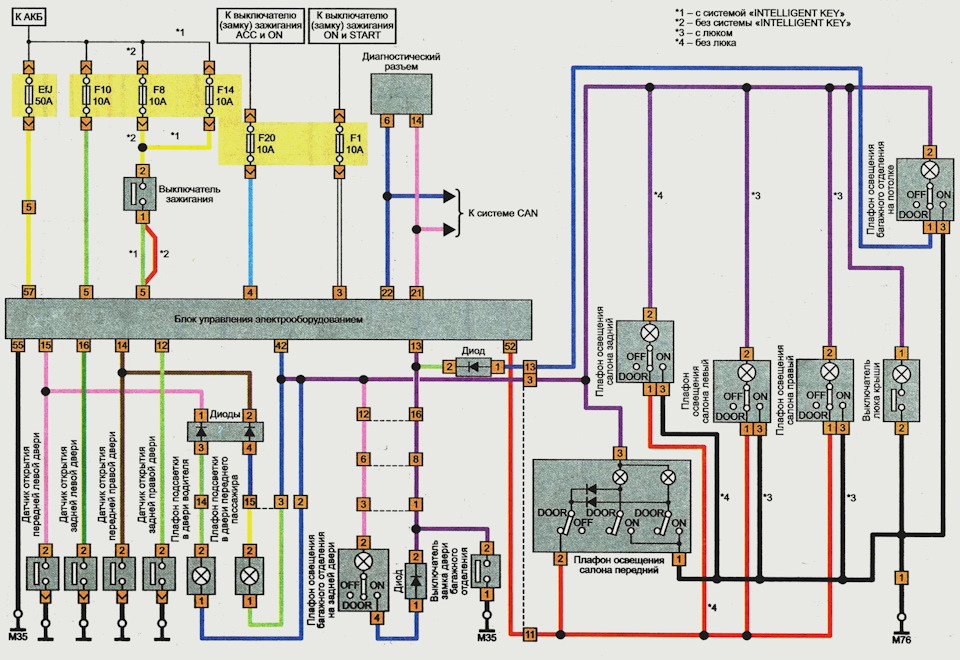Click control unit pin 55
The image size is (960, 660).
point(18,345)
